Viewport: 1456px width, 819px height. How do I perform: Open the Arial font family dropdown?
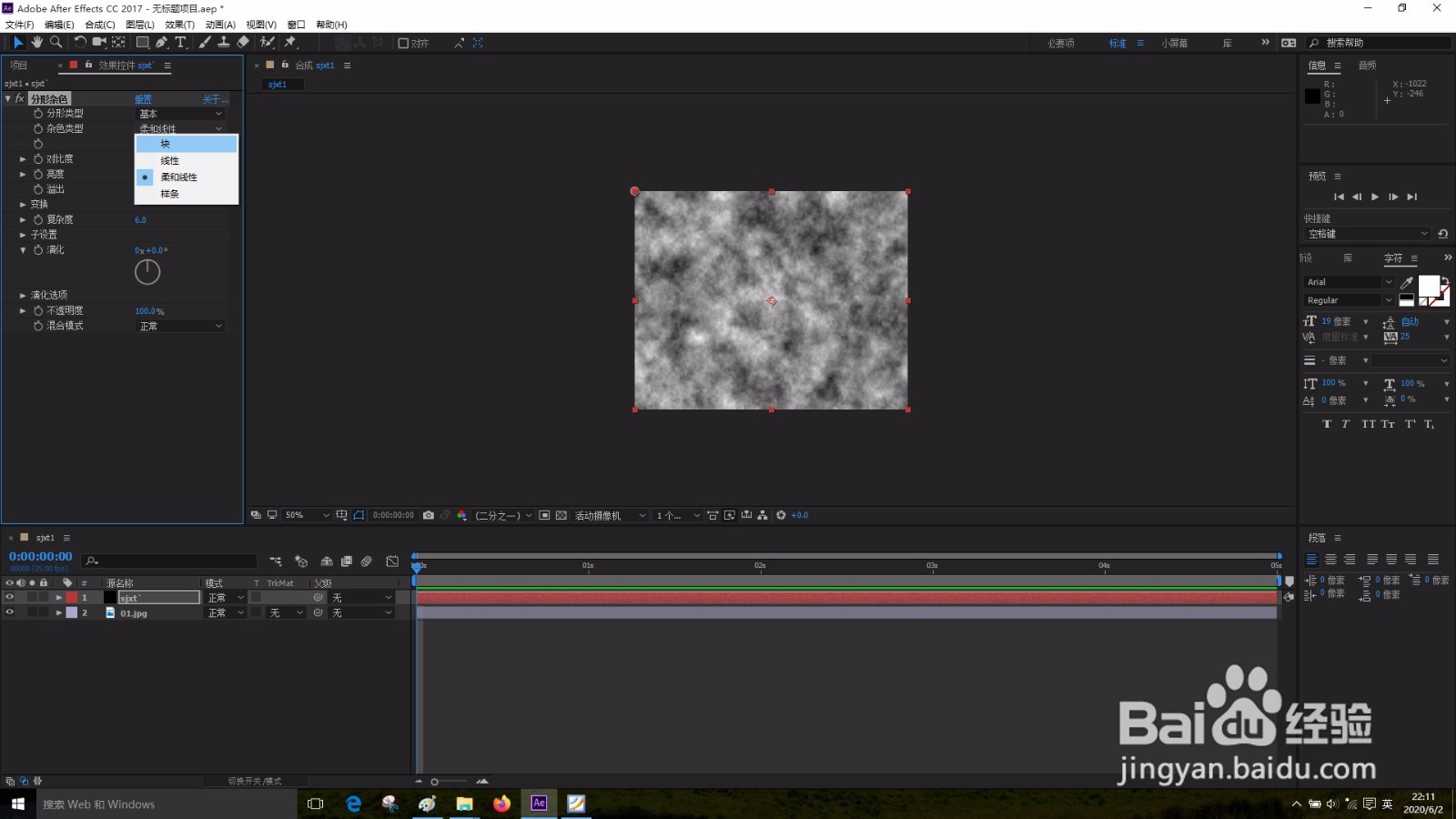(1349, 282)
